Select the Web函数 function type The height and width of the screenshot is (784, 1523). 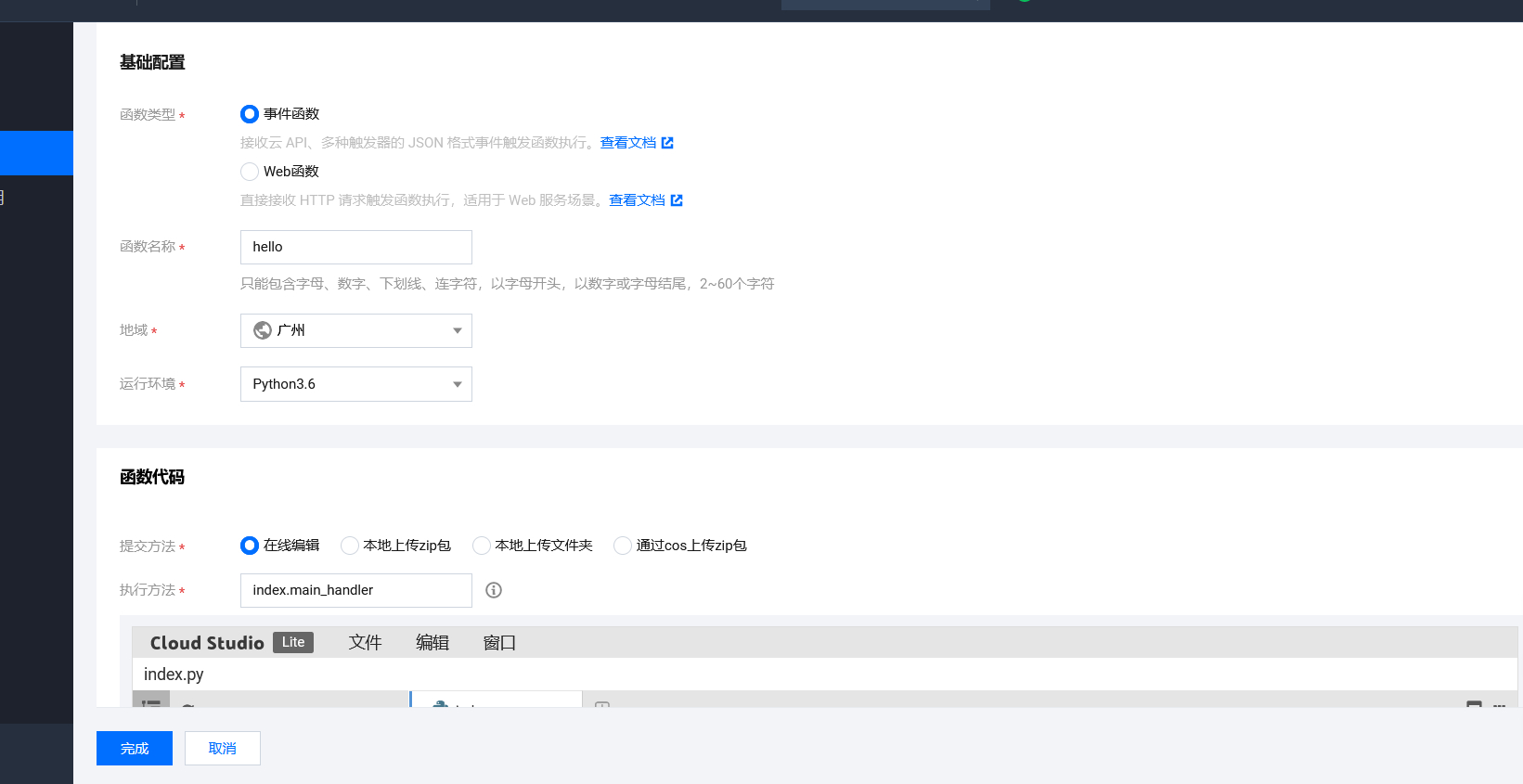coord(249,172)
